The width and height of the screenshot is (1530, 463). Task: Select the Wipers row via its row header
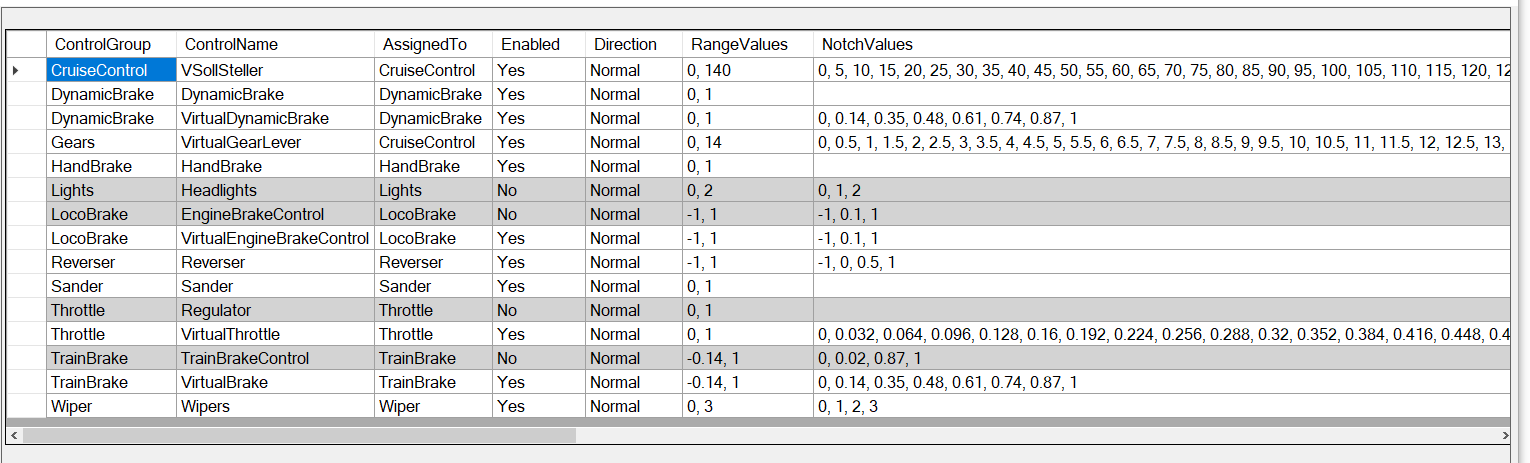point(26,406)
